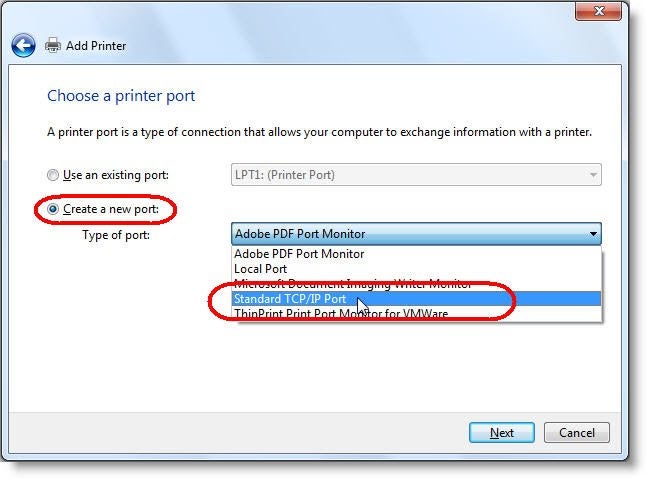Click the printer icon beside Add Printer
Viewport: 646px width, 478px height.
point(53,45)
